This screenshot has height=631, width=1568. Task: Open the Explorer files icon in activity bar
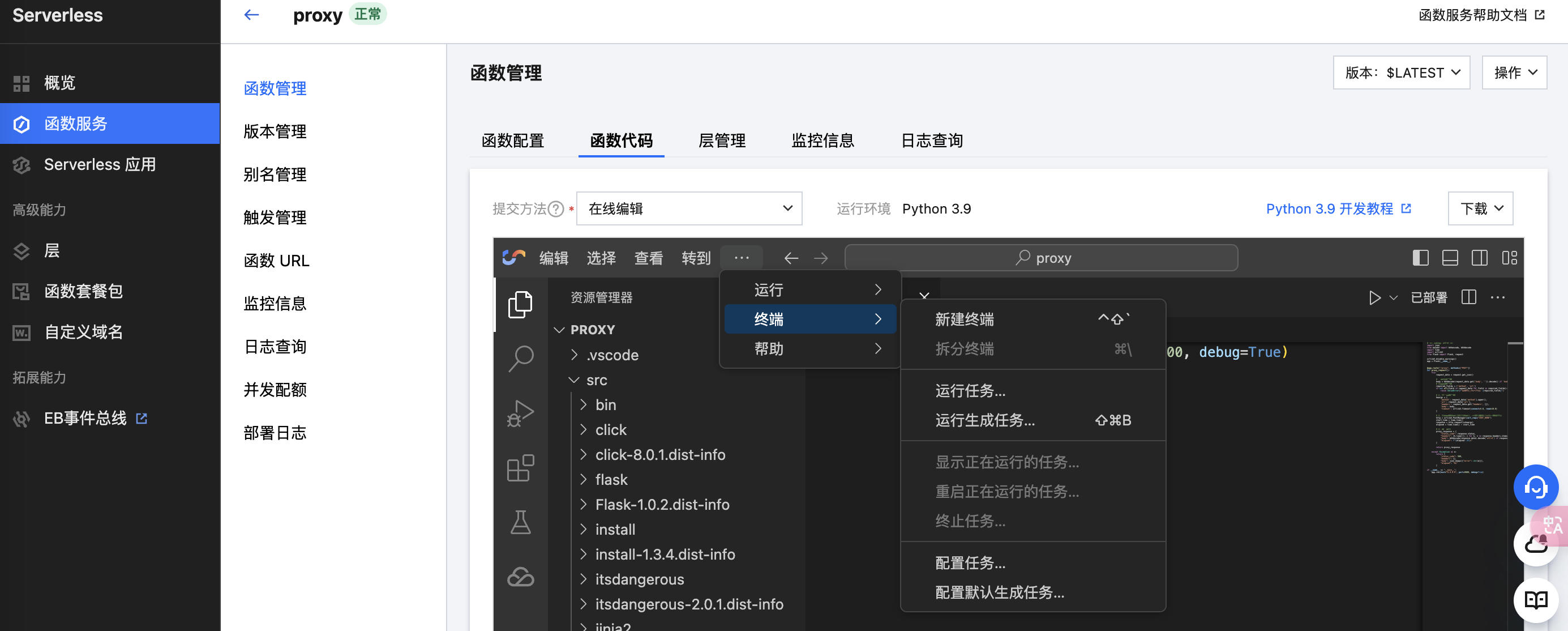[520, 305]
